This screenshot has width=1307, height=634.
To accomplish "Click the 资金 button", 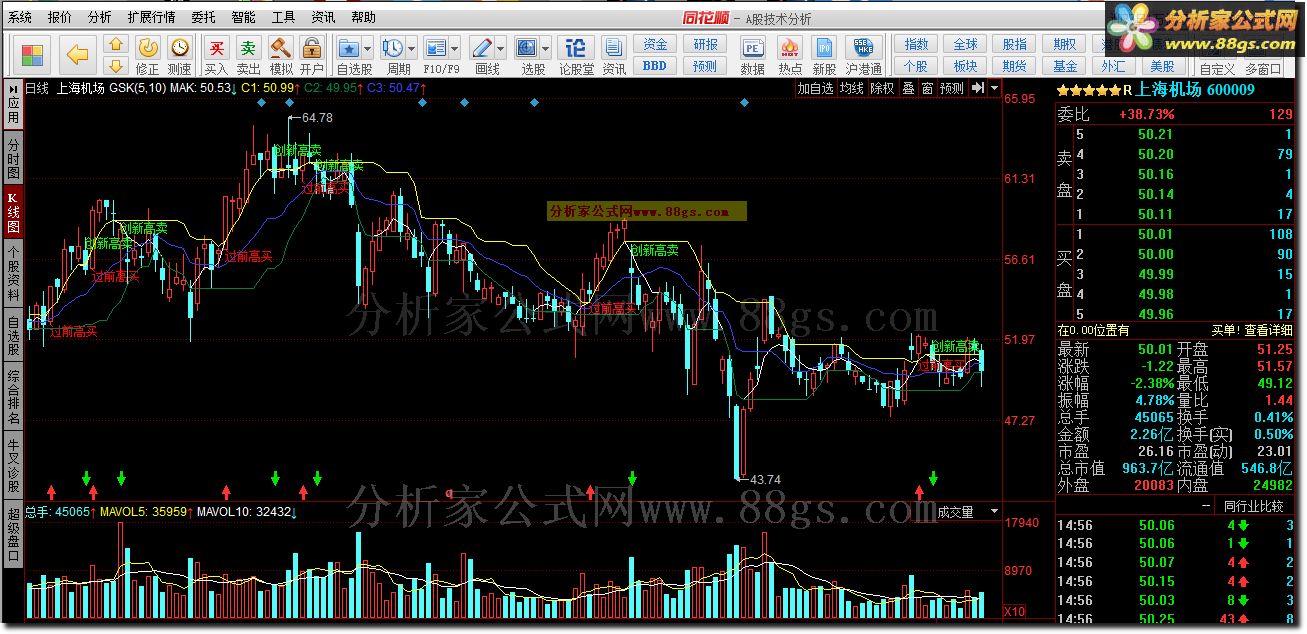I will (x=655, y=45).
